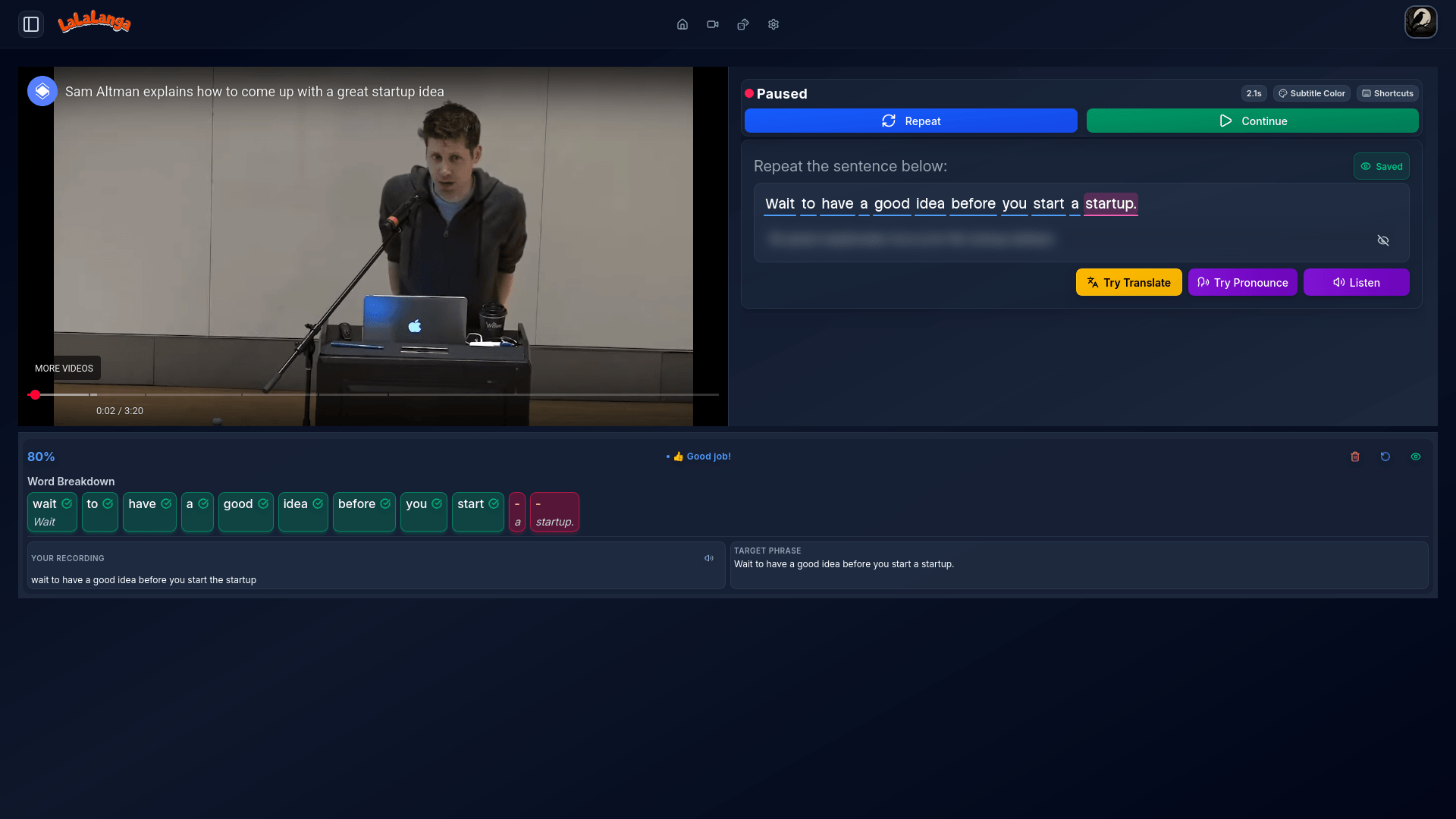
Task: Retry the sentence using the blue redo icon
Action: pos(1385,457)
